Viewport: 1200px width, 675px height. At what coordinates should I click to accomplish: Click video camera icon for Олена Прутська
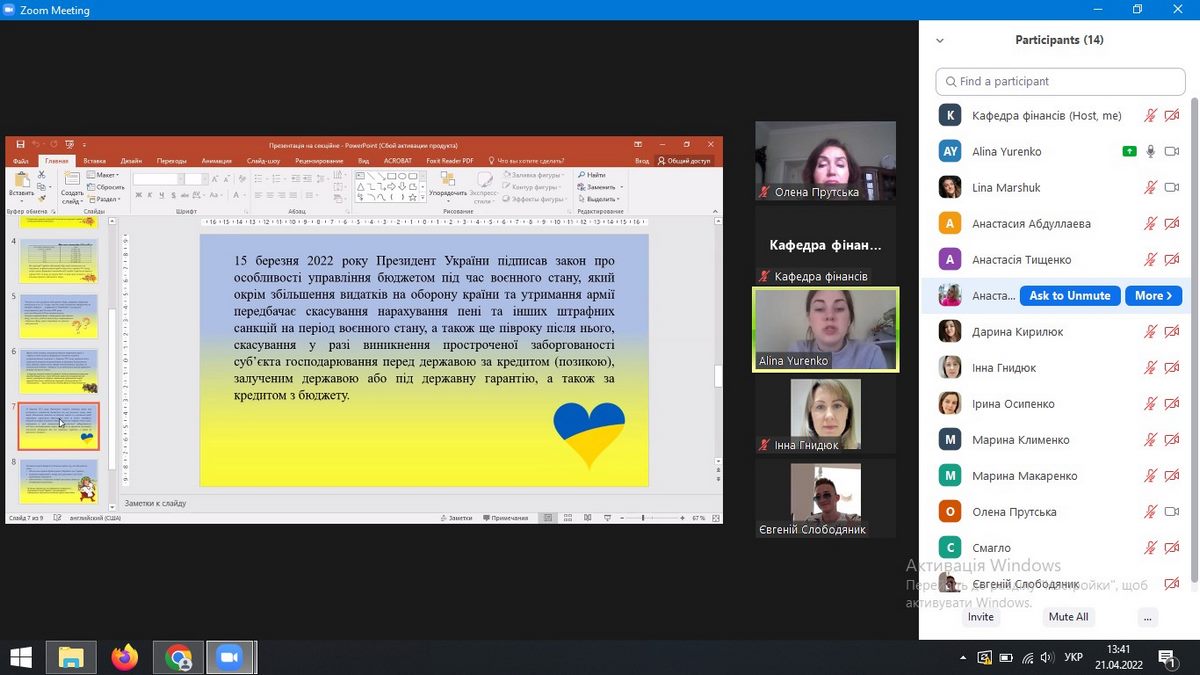pos(1172,512)
